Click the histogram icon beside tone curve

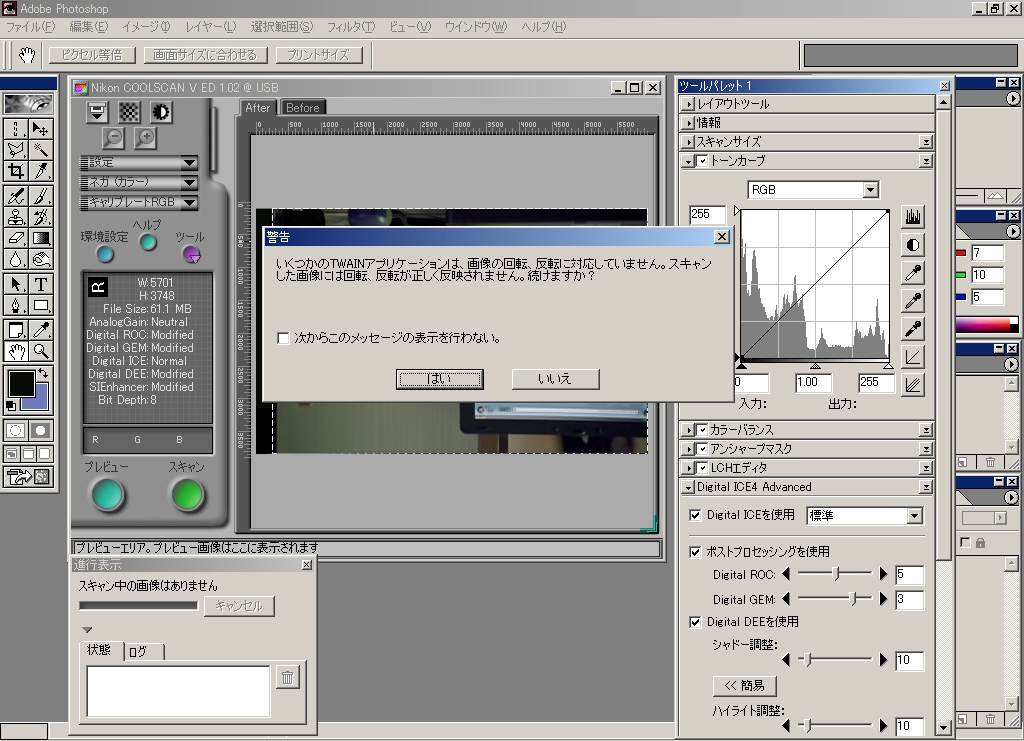912,217
